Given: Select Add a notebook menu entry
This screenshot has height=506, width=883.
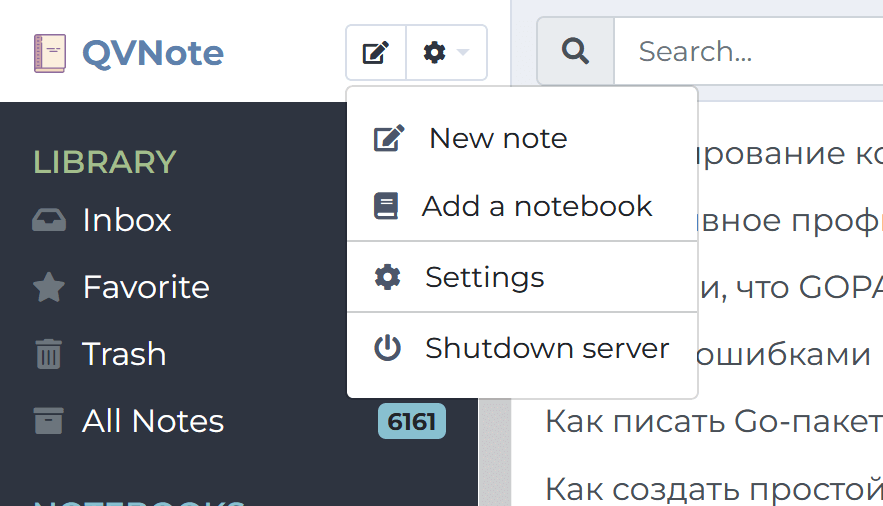Looking at the screenshot, I should [522, 206].
